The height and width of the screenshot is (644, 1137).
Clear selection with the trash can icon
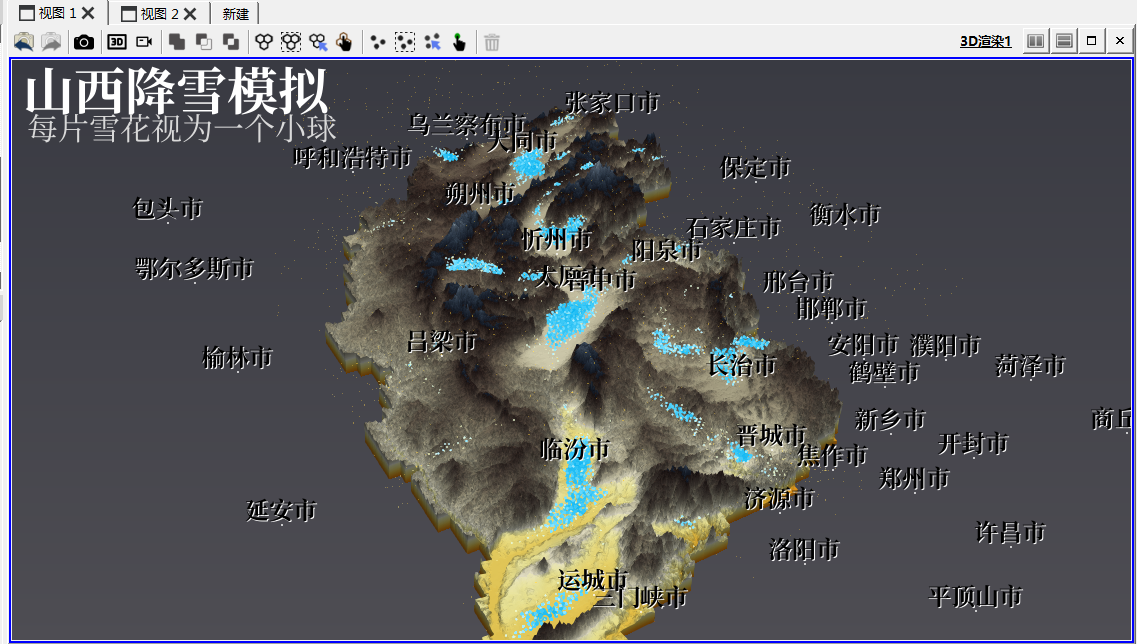click(492, 42)
